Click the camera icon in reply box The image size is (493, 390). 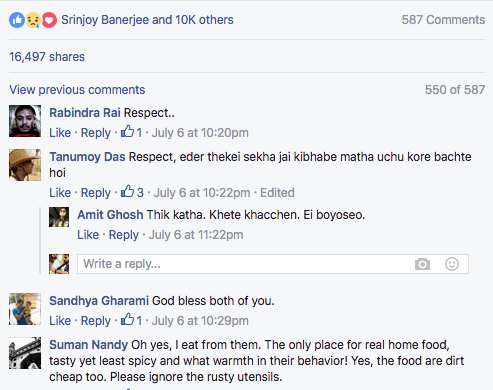(x=422, y=264)
